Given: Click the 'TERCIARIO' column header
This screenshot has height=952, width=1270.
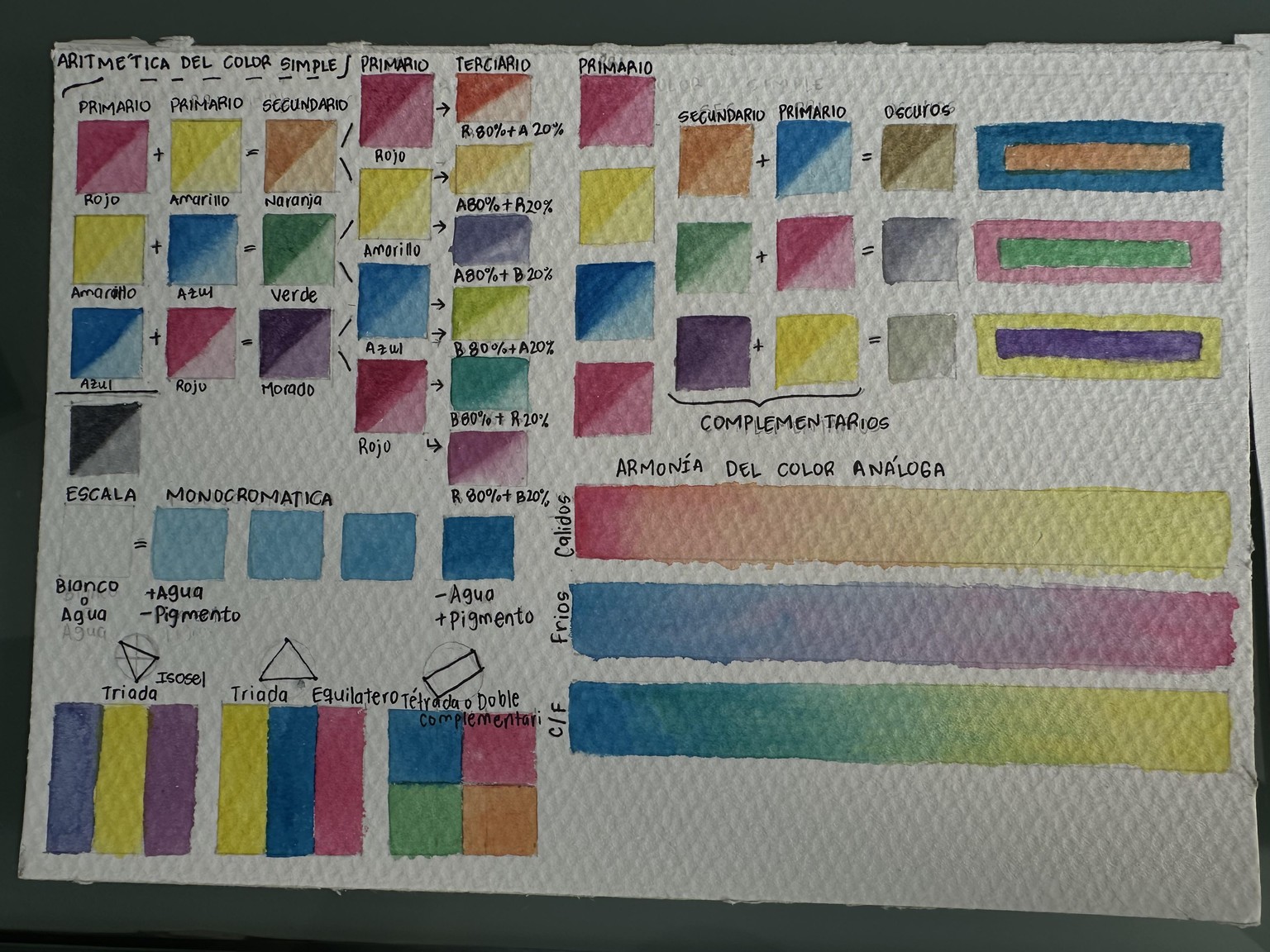Looking at the screenshot, I should tap(493, 64).
